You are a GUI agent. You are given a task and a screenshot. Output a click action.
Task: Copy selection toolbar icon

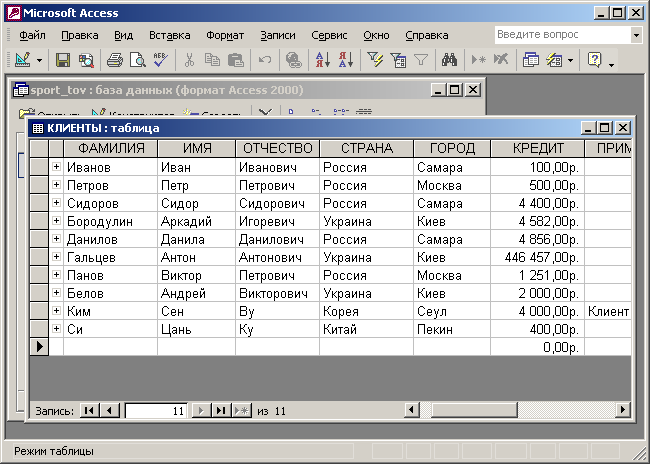[x=212, y=60]
